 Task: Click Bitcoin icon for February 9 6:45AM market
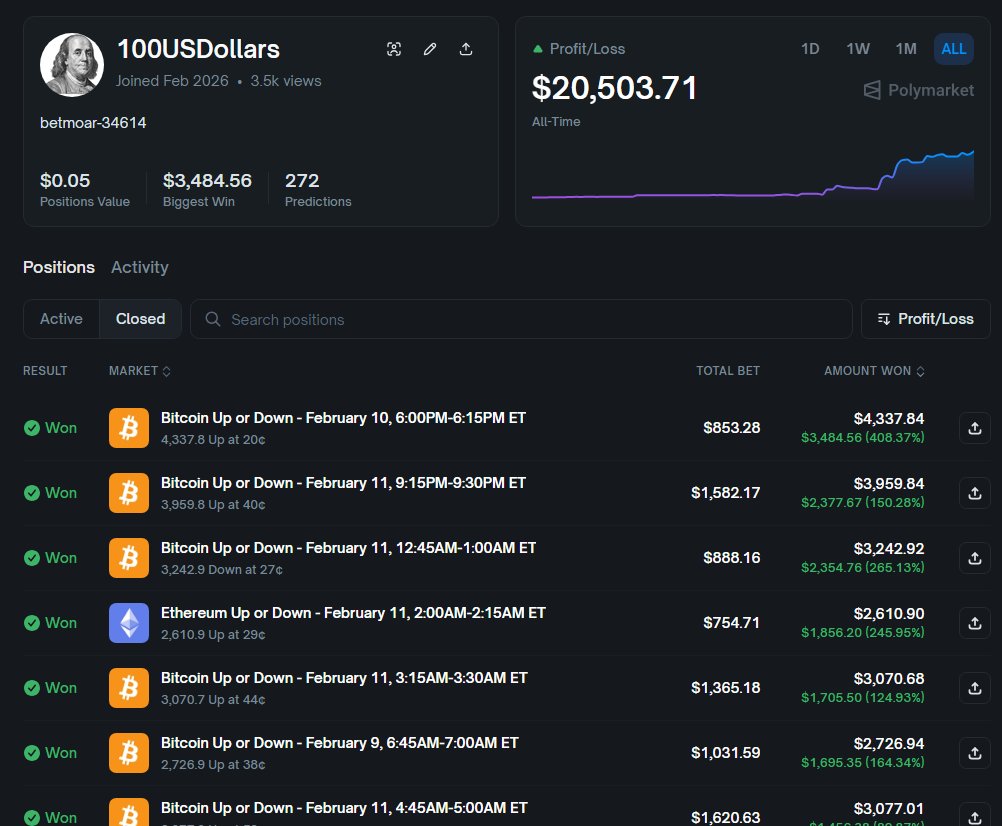(128, 753)
